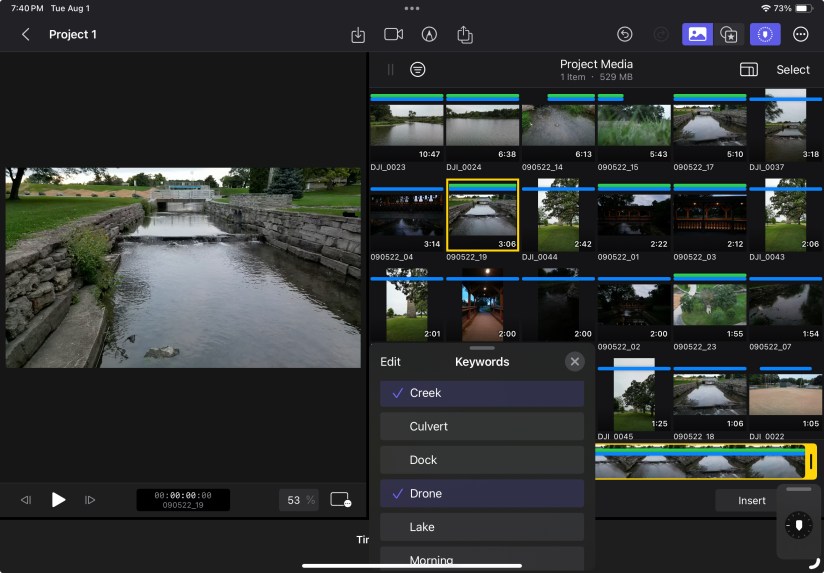Click the undo arrow icon
The height and width of the screenshot is (573, 824).
click(x=625, y=34)
